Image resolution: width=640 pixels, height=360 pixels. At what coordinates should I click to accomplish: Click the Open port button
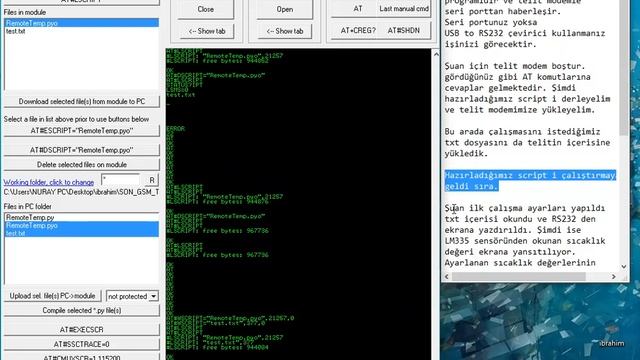click(x=284, y=9)
